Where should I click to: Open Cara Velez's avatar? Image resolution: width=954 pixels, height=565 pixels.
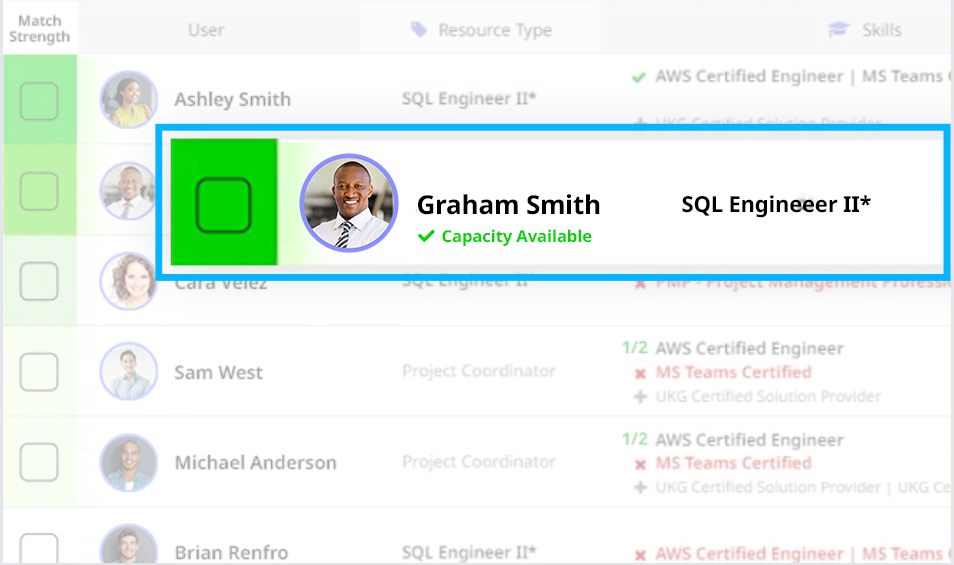126,282
